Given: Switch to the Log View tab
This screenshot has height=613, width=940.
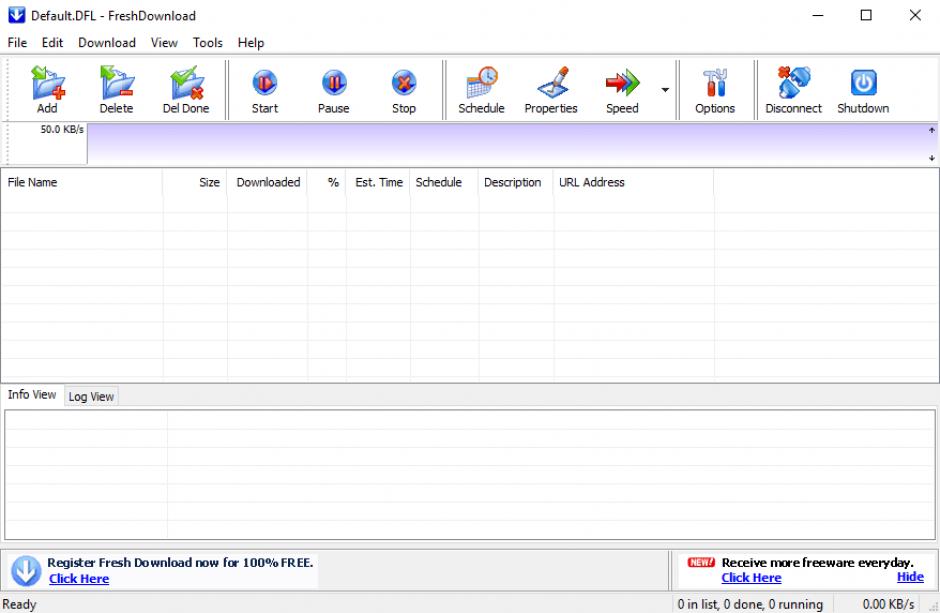Looking at the screenshot, I should point(91,397).
